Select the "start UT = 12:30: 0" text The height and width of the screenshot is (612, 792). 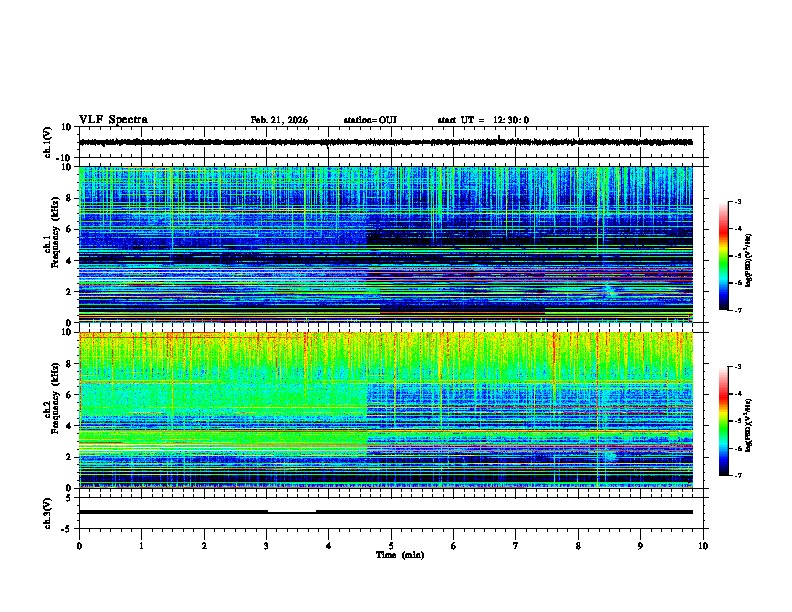point(483,120)
